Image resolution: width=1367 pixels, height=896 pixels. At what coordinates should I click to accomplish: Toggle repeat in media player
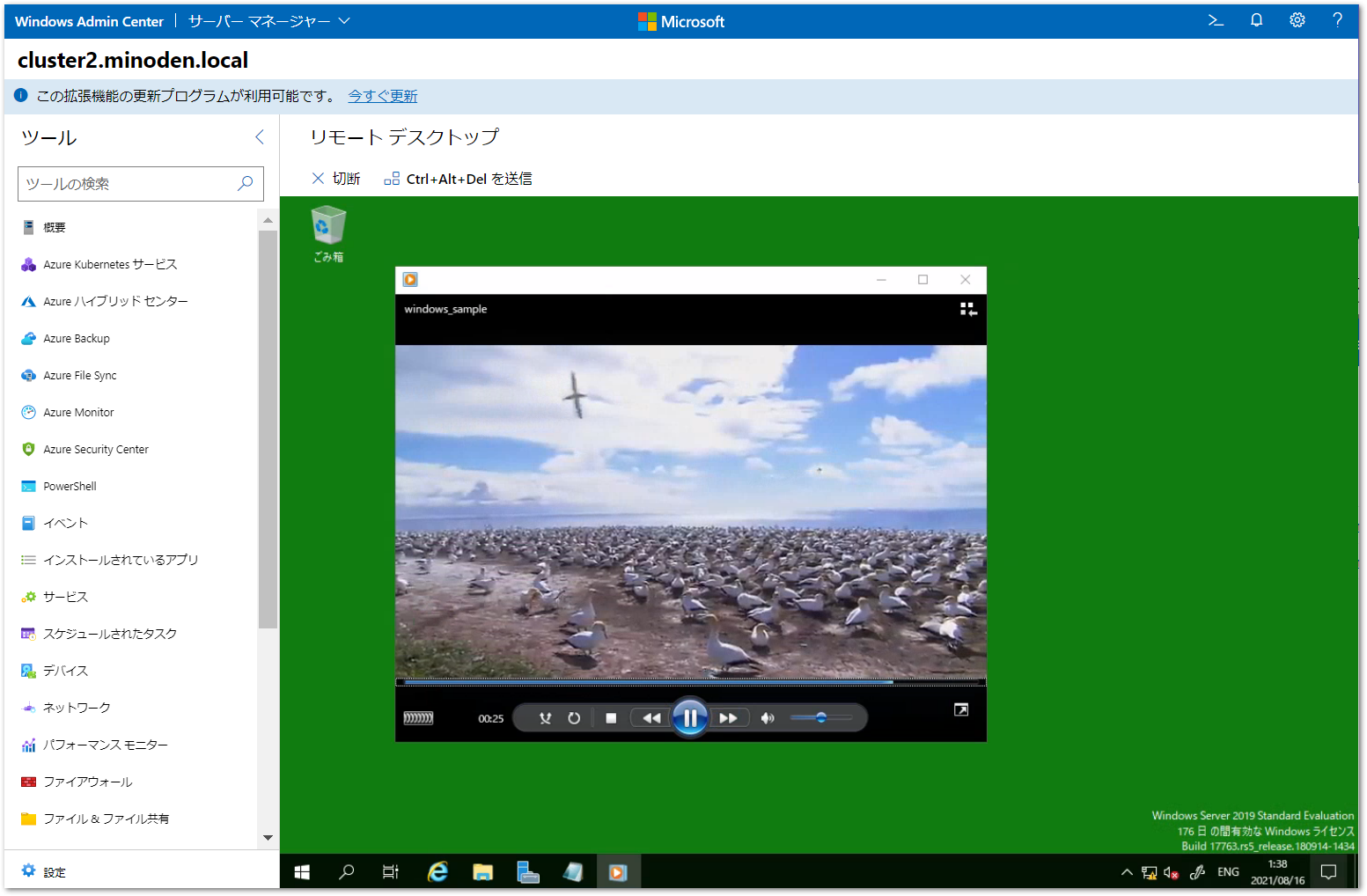(x=574, y=718)
